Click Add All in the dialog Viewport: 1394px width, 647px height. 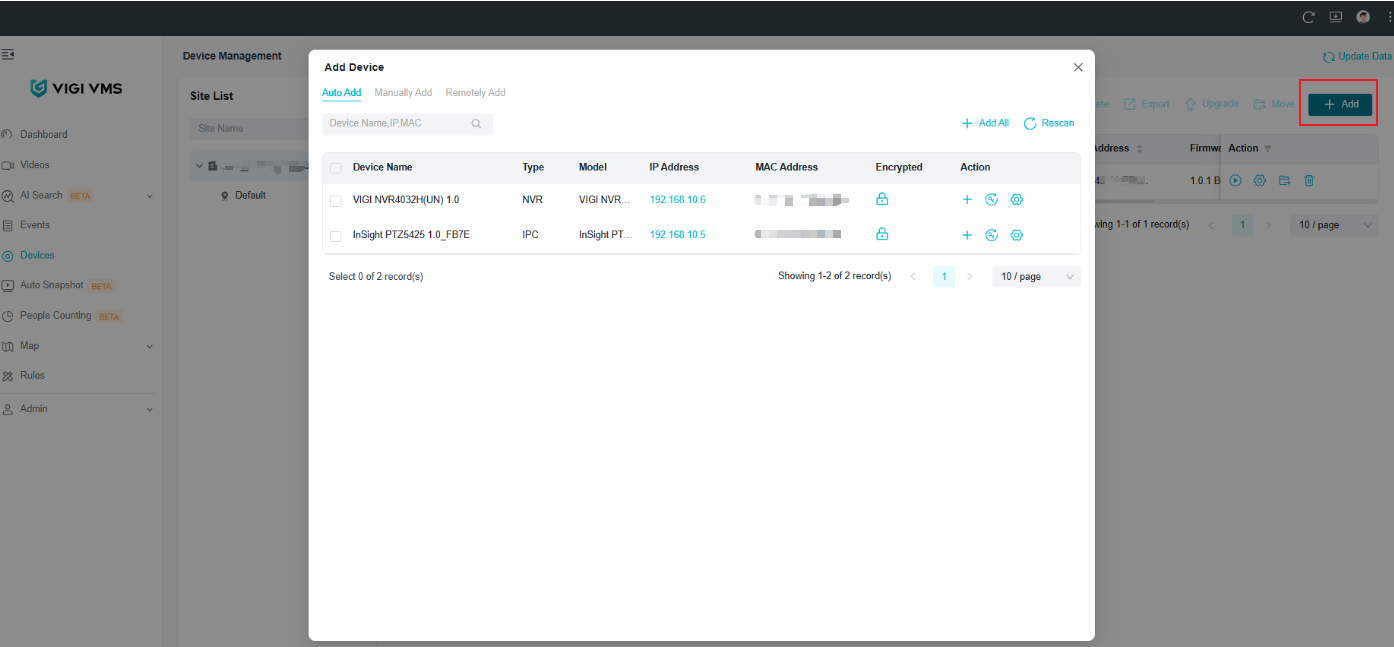click(985, 123)
